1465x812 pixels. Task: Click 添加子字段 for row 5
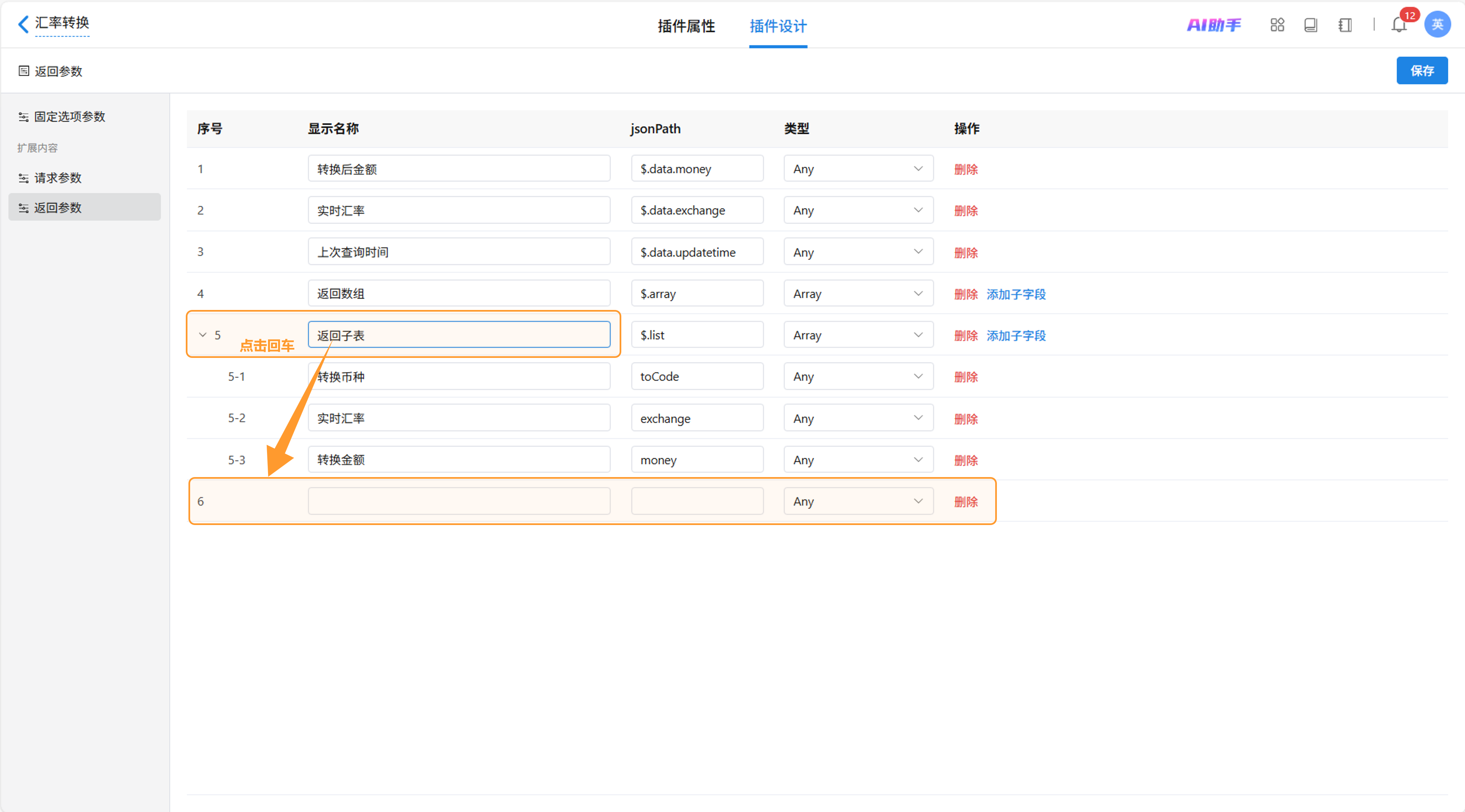pyautogui.click(x=1016, y=336)
